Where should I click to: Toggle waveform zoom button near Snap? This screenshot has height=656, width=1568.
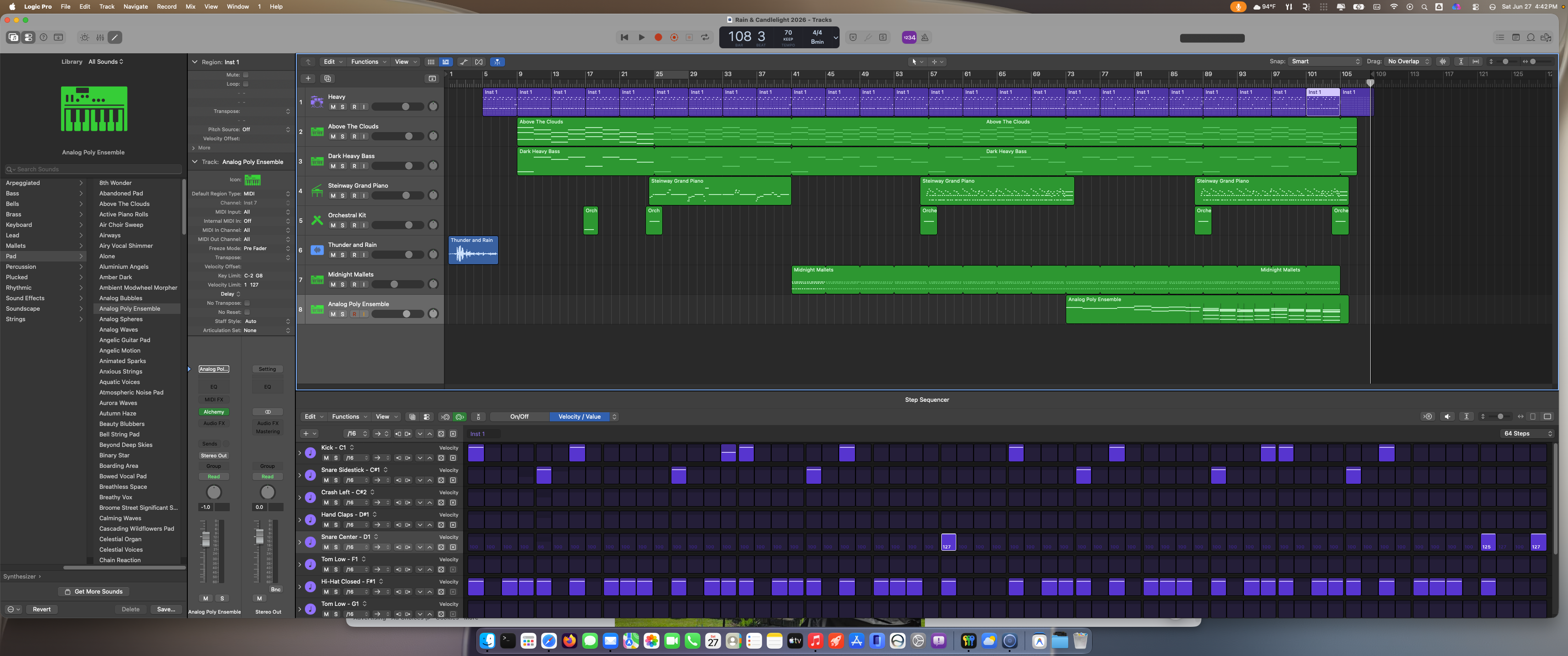click(x=1443, y=61)
